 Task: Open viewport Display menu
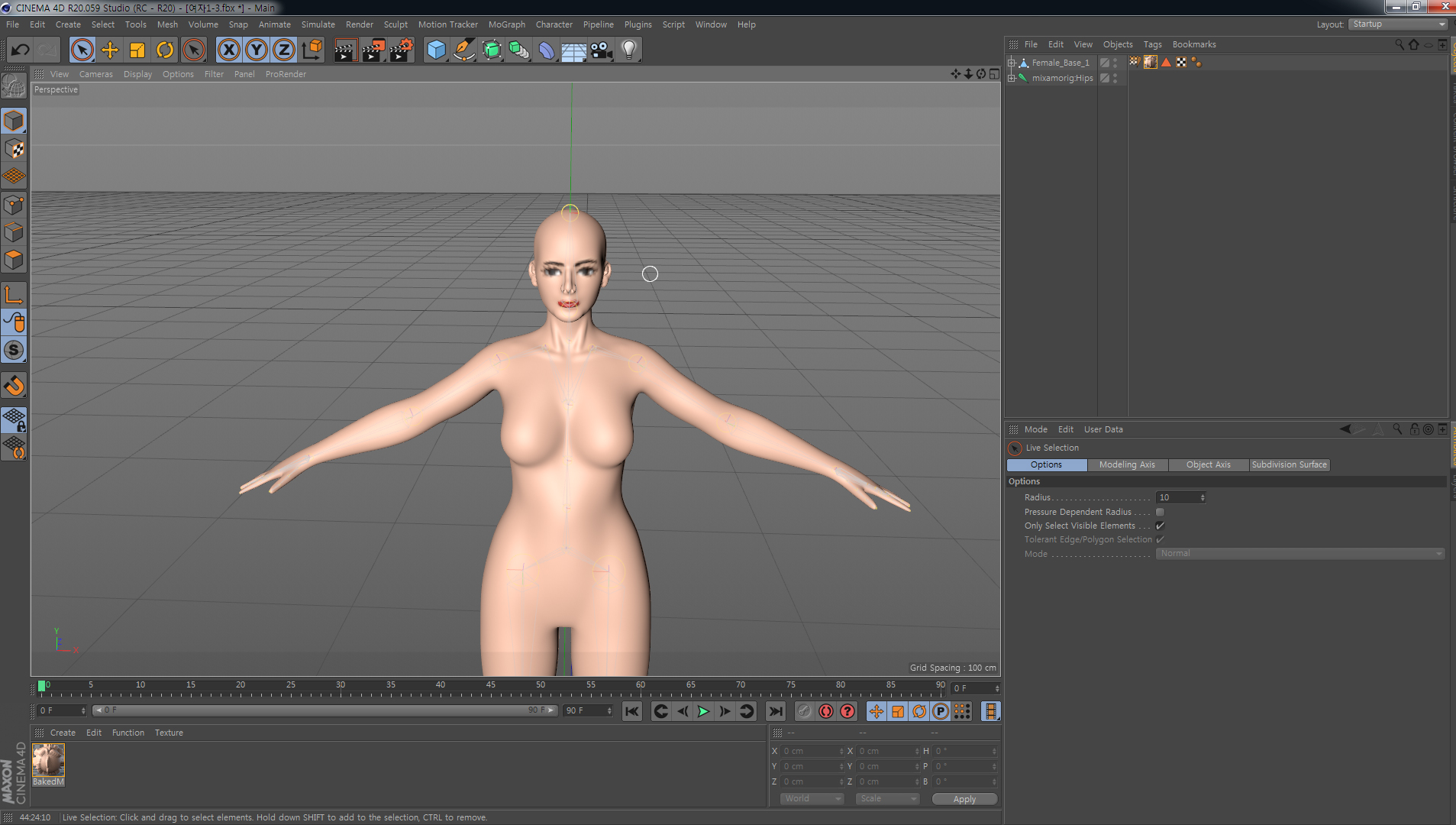138,74
